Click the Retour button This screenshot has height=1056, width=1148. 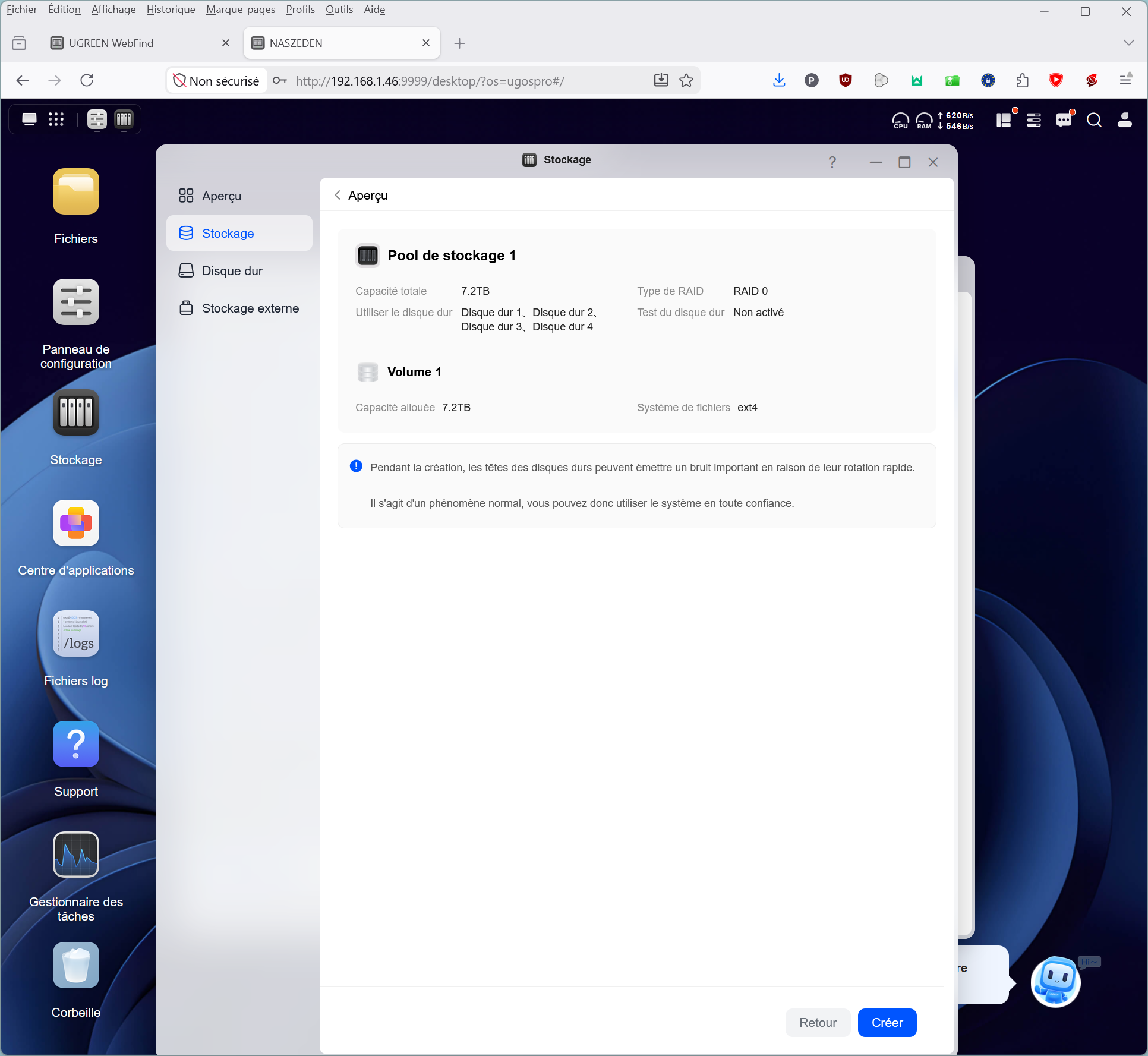818,1022
